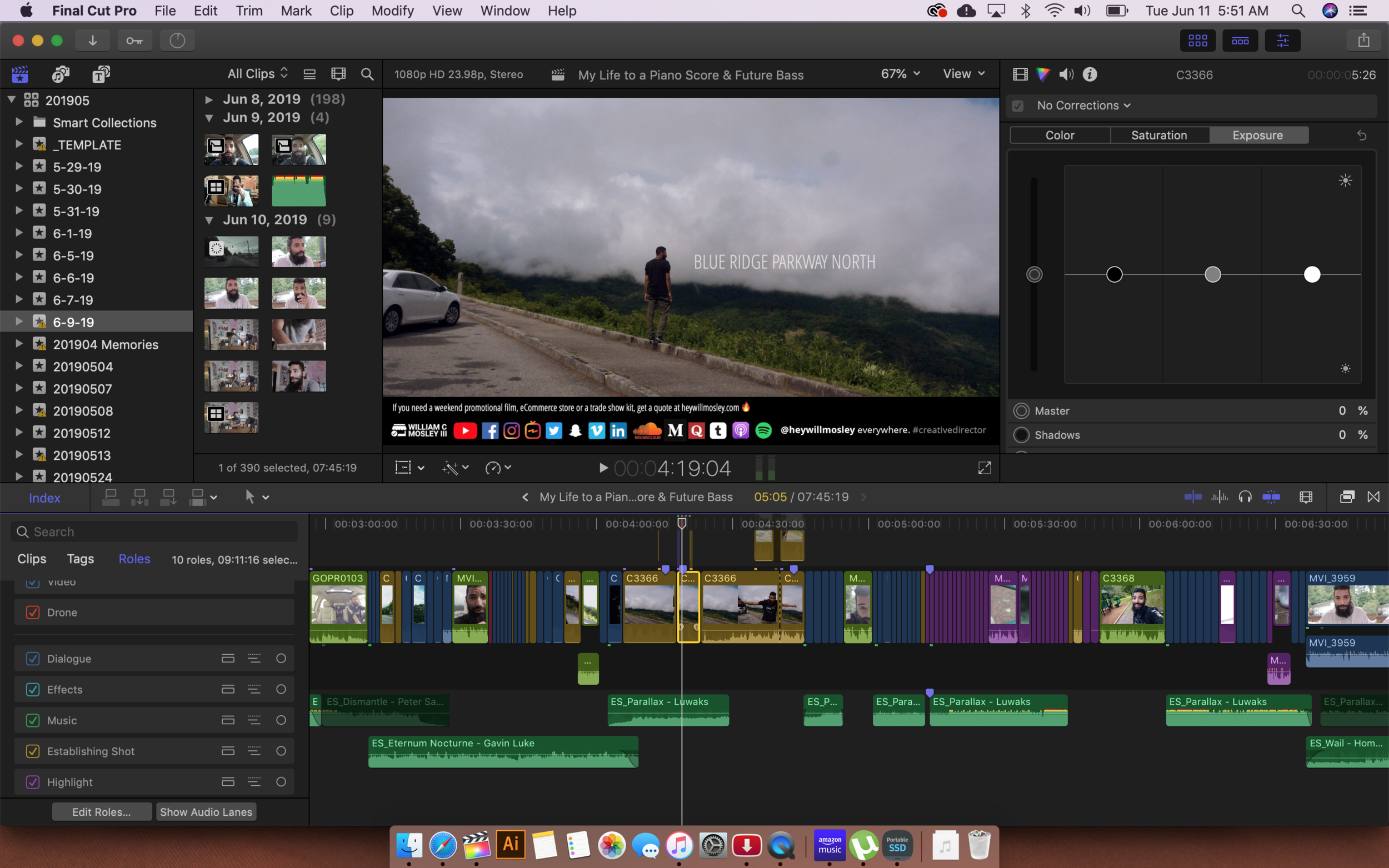Toggle the correction enable checkbox
The width and height of the screenshot is (1389, 868).
[x=1017, y=106]
